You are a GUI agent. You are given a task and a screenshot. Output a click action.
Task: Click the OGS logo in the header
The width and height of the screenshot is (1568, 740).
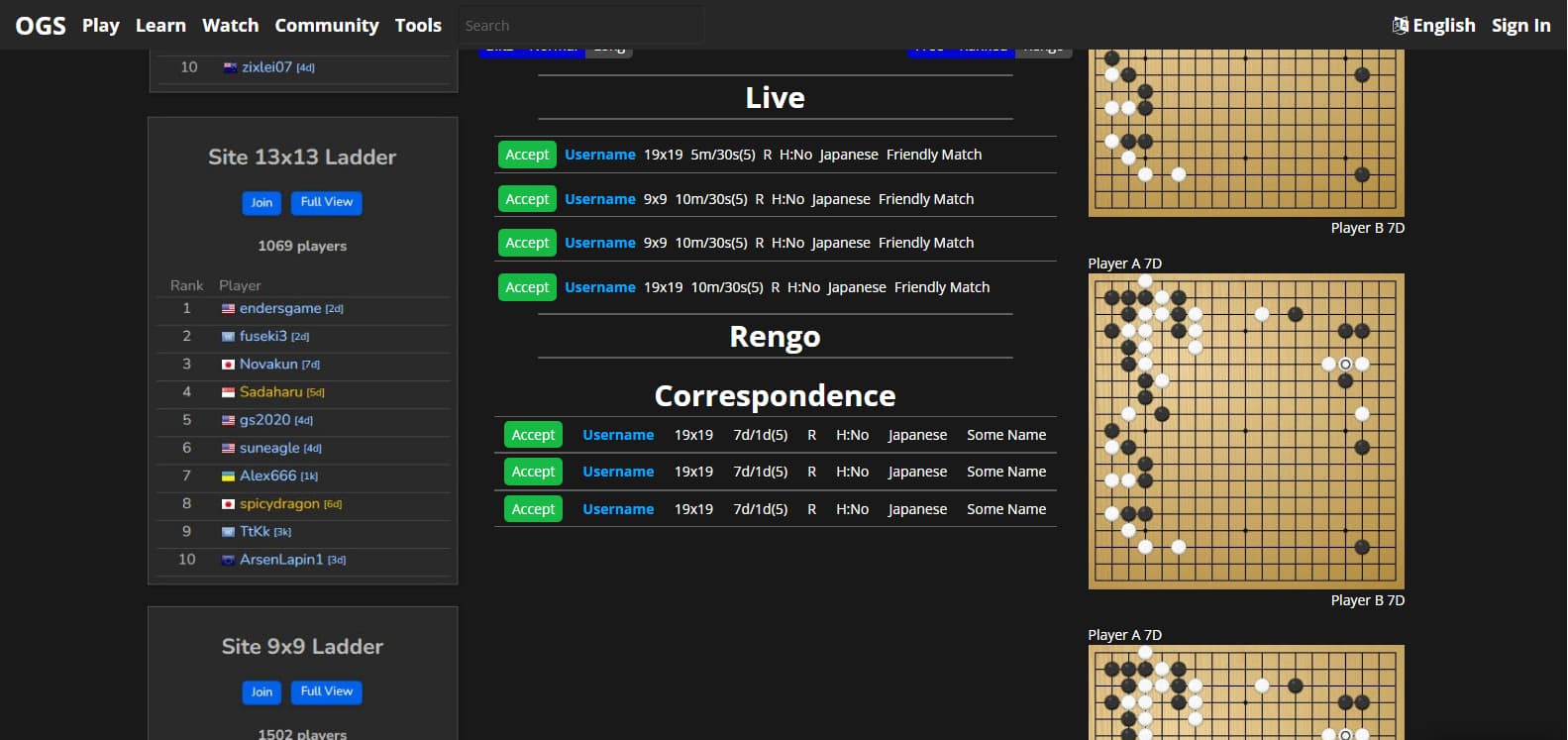pos(41,26)
